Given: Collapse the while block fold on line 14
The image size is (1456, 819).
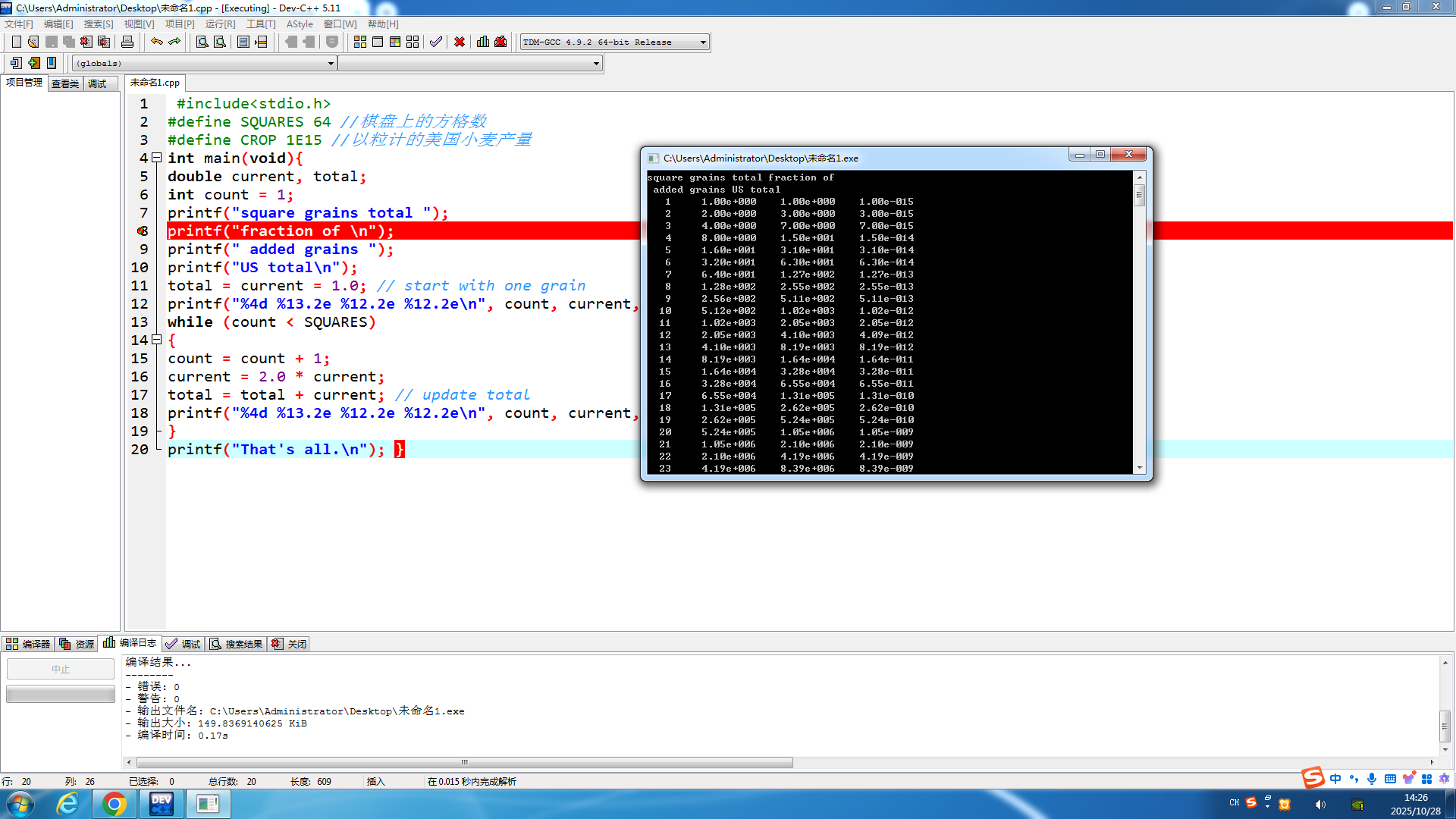Looking at the screenshot, I should (157, 340).
